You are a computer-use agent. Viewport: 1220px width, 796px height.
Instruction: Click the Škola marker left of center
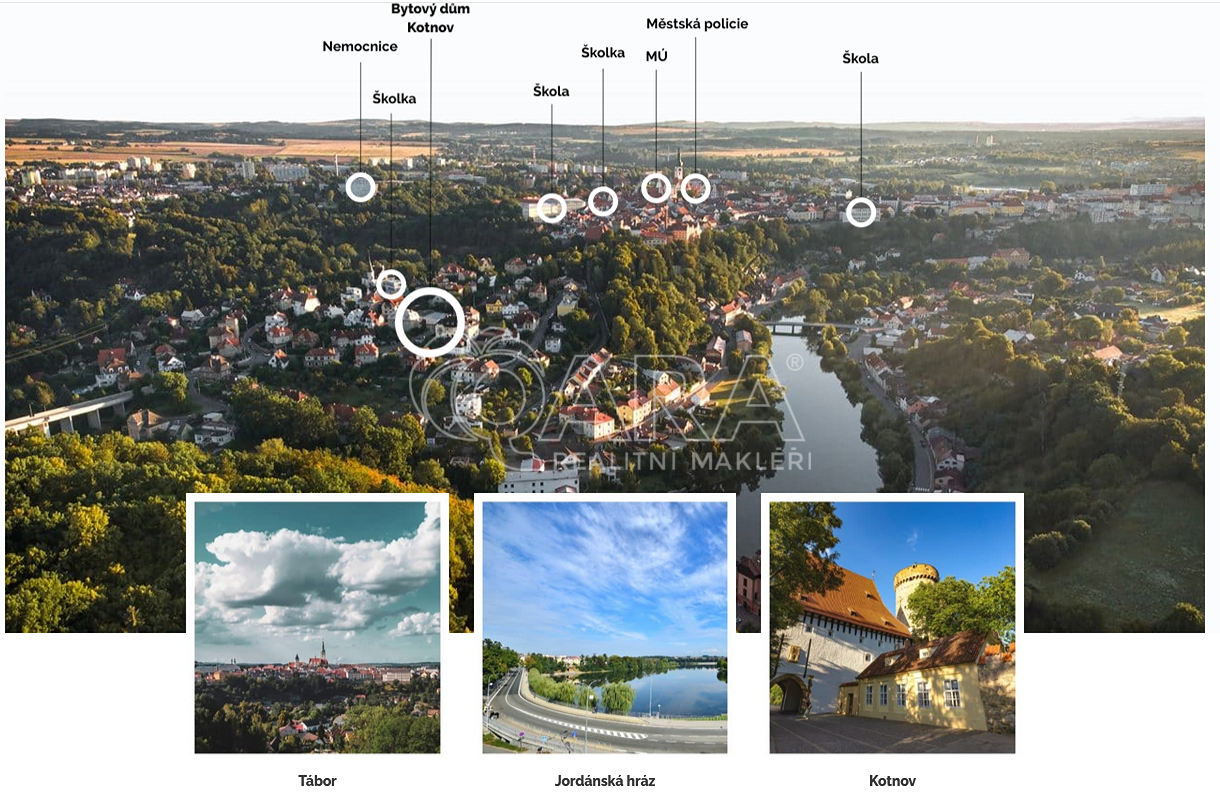click(552, 208)
